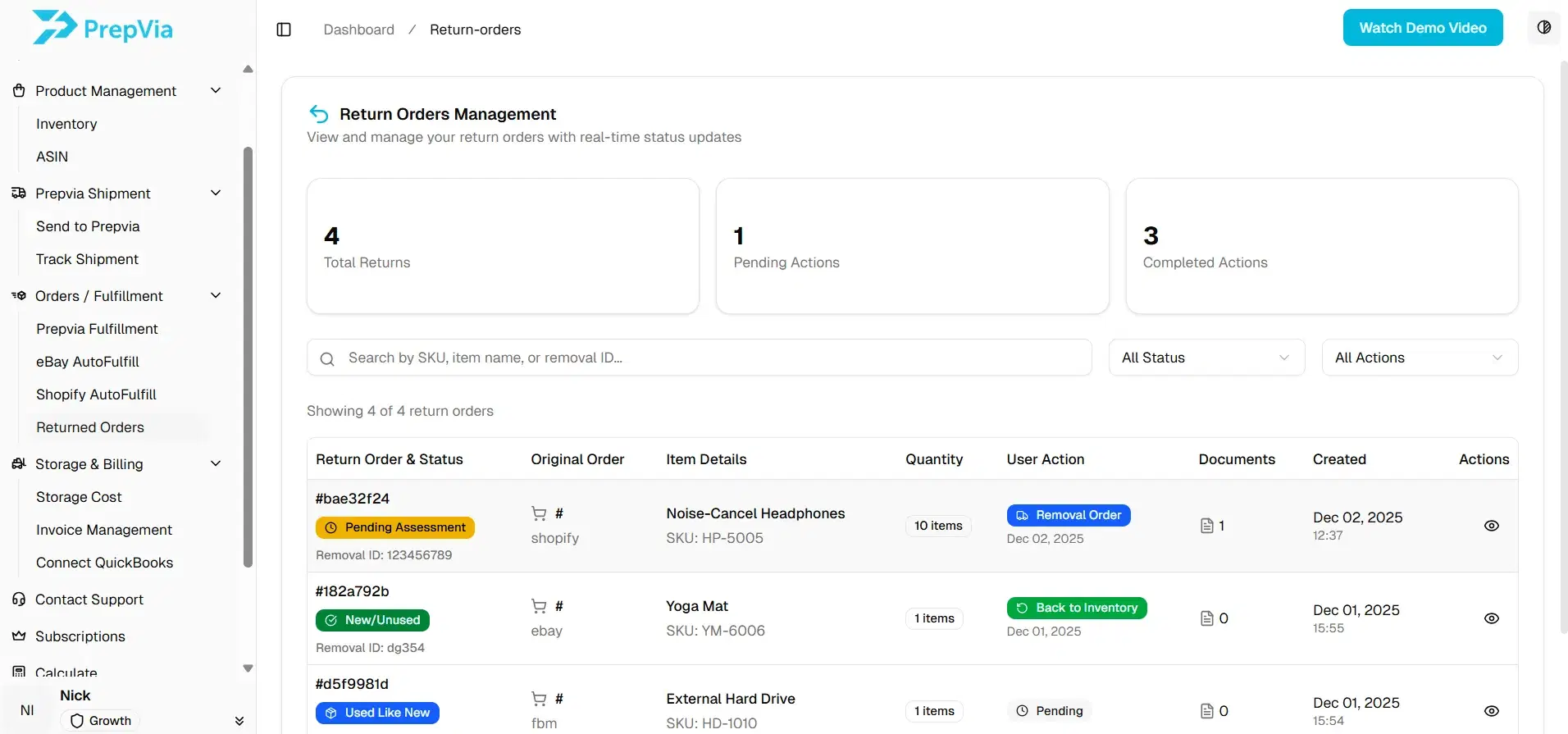Click the Watch Demo Video button
The width and height of the screenshot is (1568, 734).
point(1422,28)
